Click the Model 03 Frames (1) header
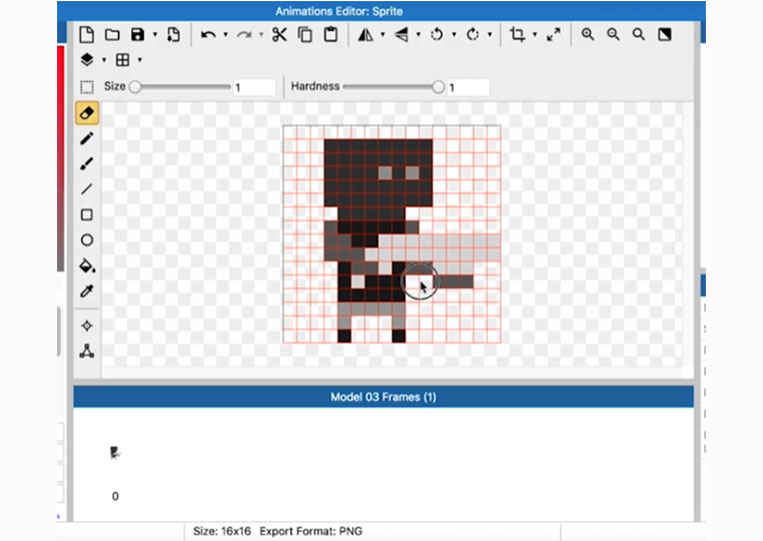 tap(383, 397)
